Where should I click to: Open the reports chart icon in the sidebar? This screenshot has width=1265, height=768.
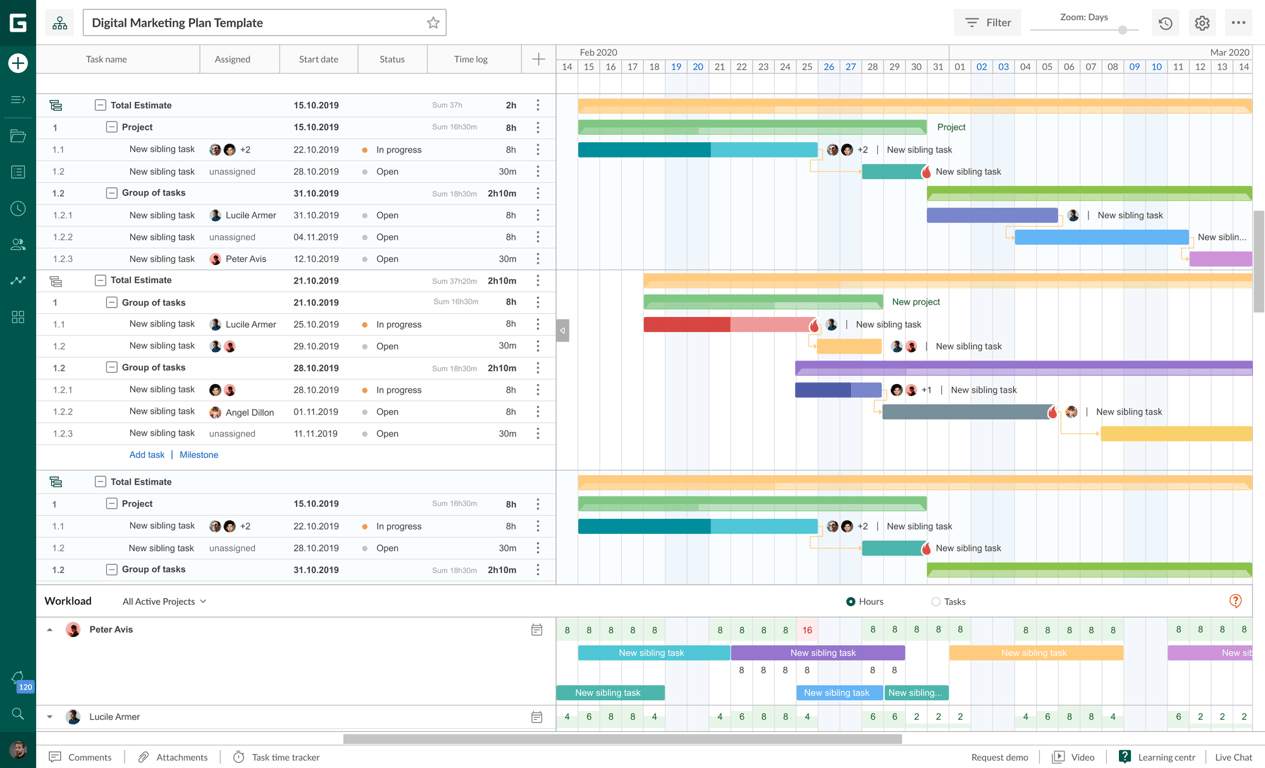click(19, 280)
